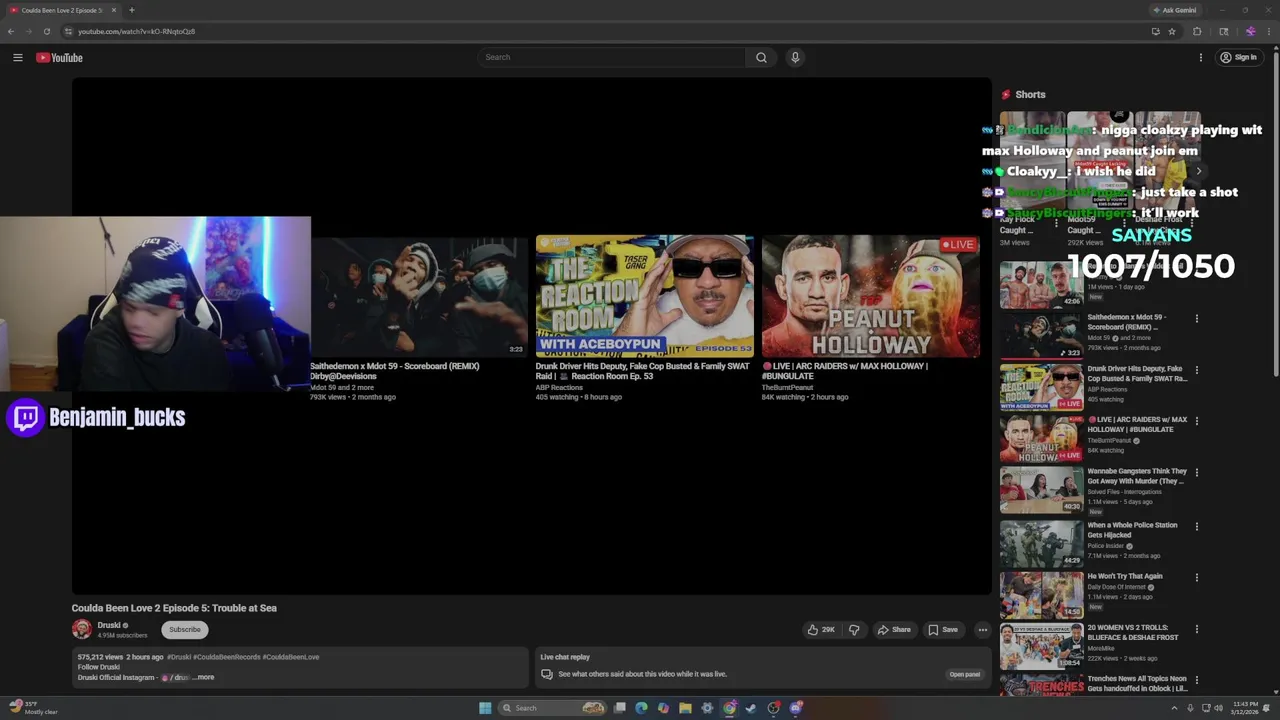Open options menu for Wannabe Gangsters video
This screenshot has height=720, width=1280.
pos(1196,472)
